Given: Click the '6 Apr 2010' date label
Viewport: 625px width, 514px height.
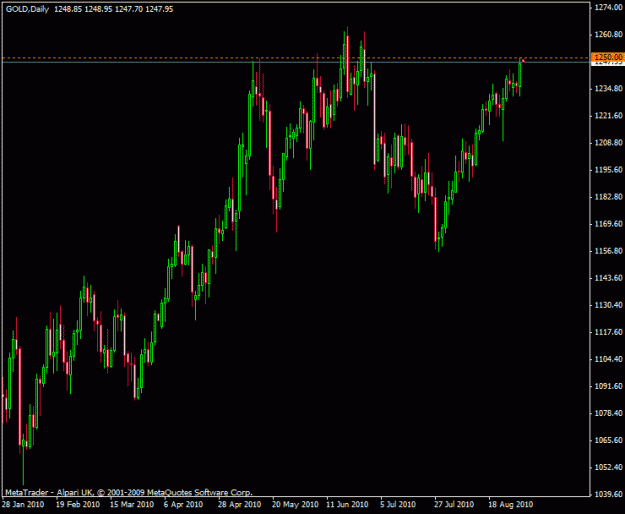Looking at the screenshot, I should pyautogui.click(x=183, y=504).
